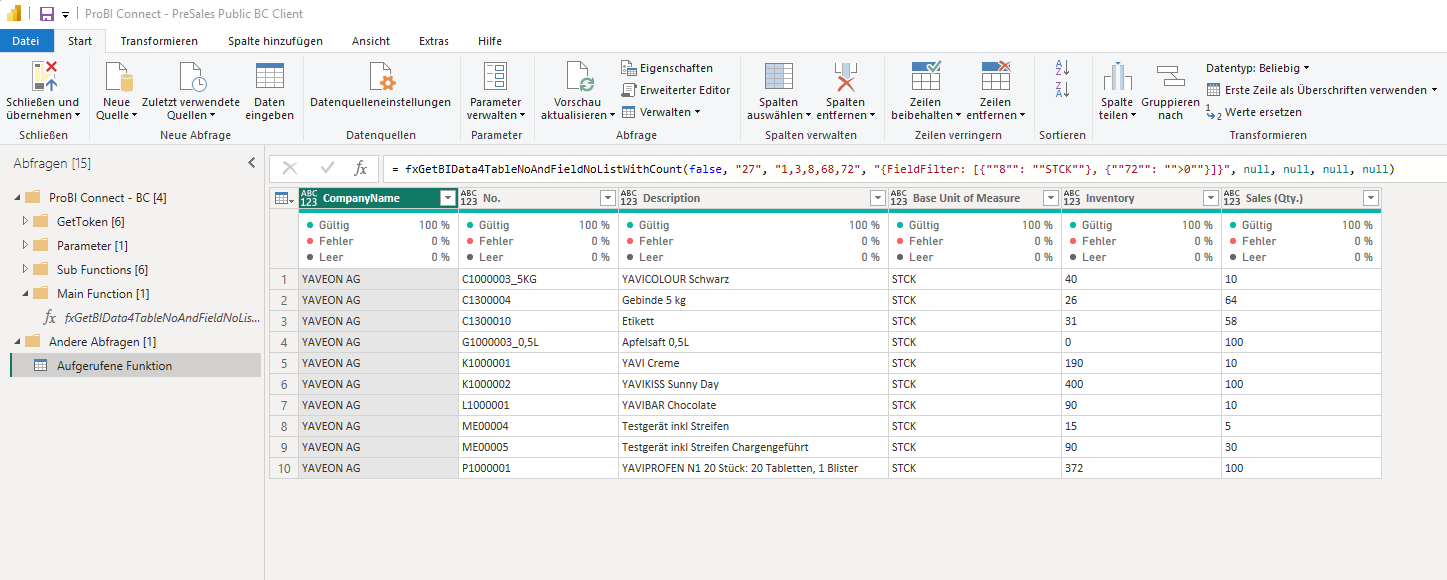Open Eigenschaften in the Abfrage group
This screenshot has width=1447, height=580.
pos(667,68)
